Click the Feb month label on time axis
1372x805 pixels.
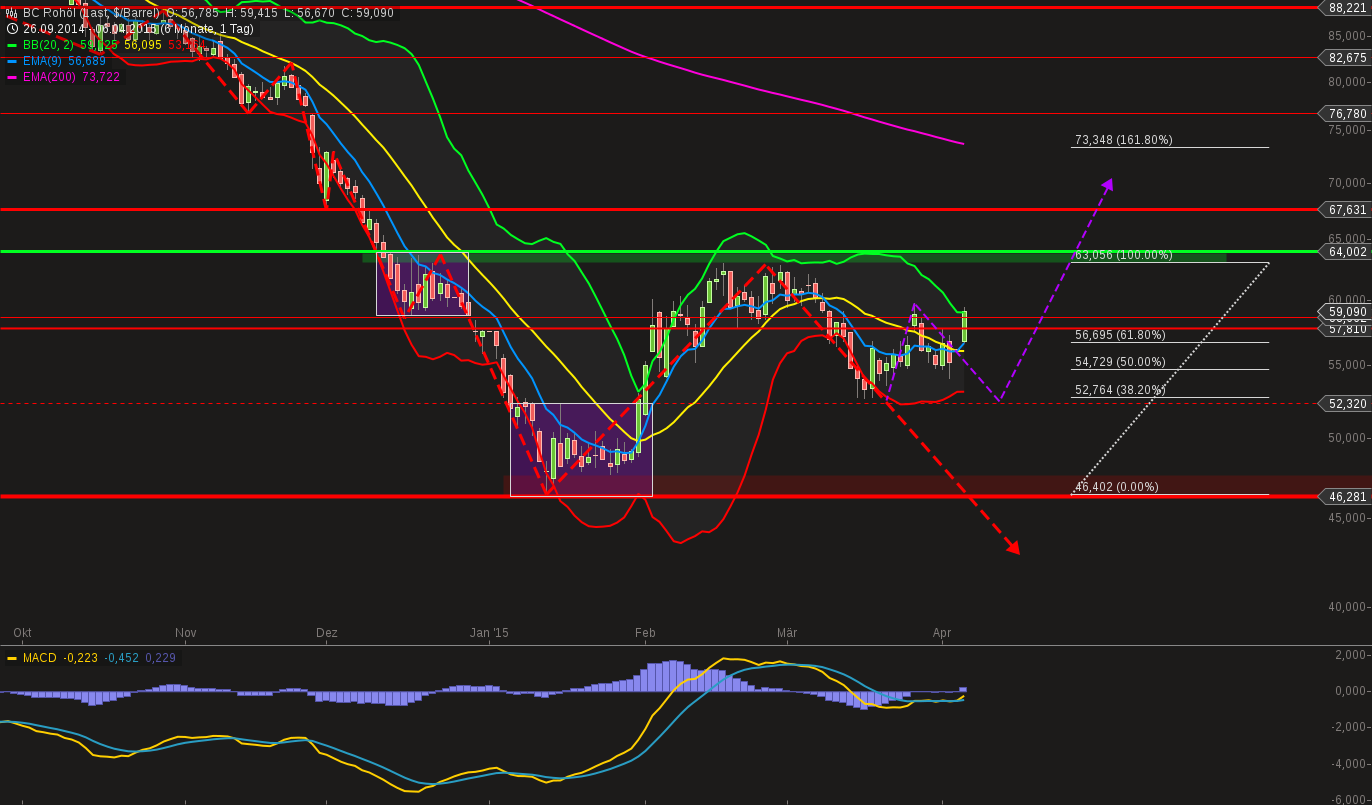(x=645, y=633)
